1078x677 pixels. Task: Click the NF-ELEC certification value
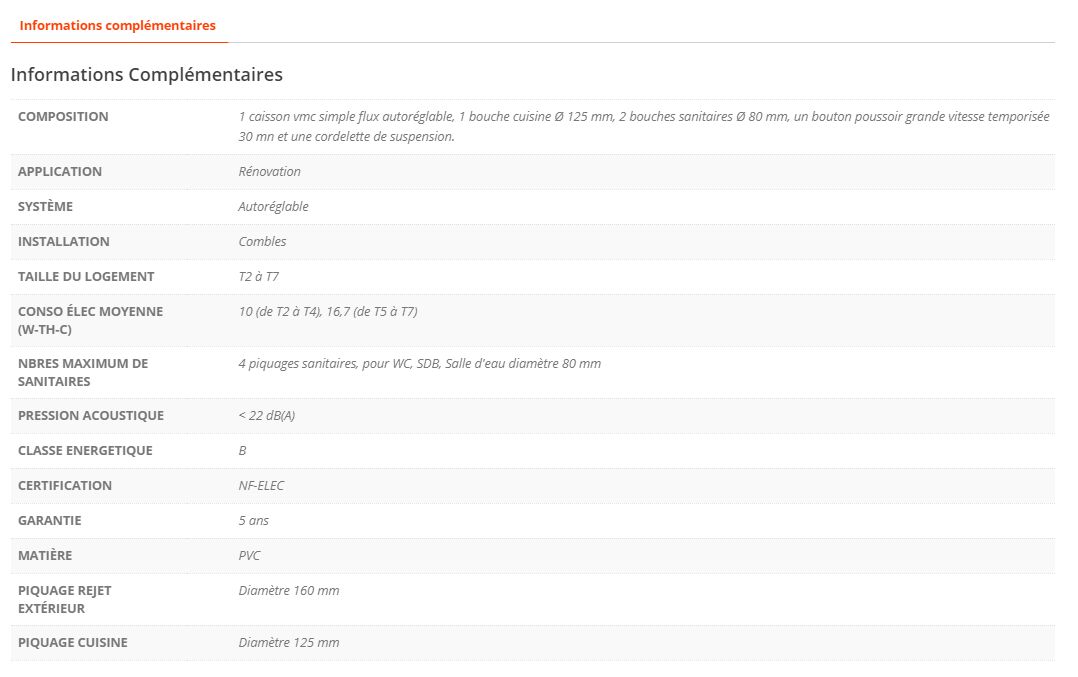(x=261, y=486)
